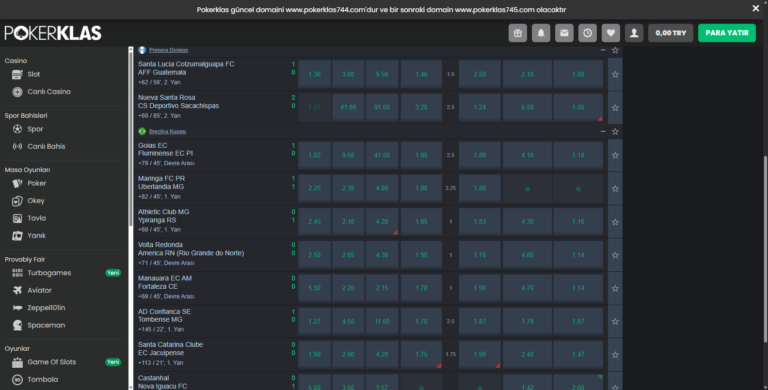Favorite the AD Confianca SE match
This screenshot has height=390, width=768.
click(615, 321)
